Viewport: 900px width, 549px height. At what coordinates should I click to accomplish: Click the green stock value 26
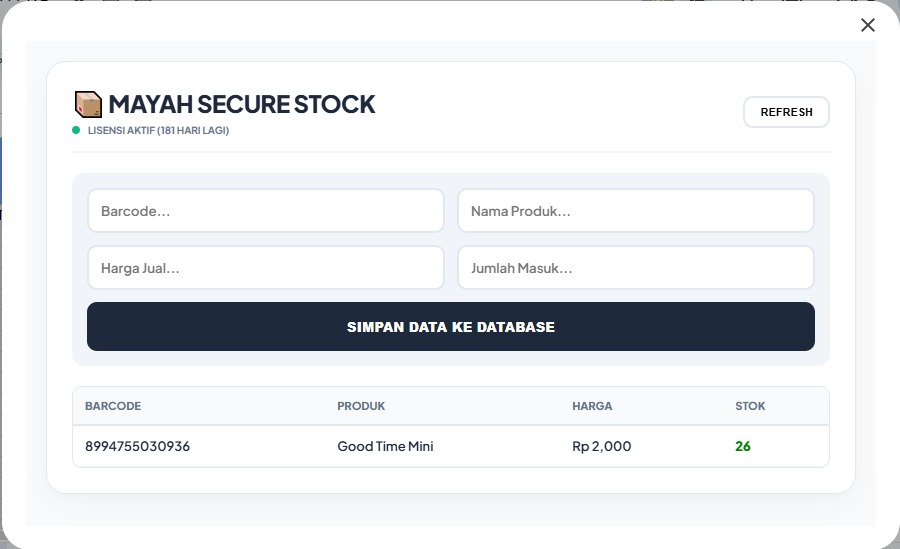coord(743,446)
